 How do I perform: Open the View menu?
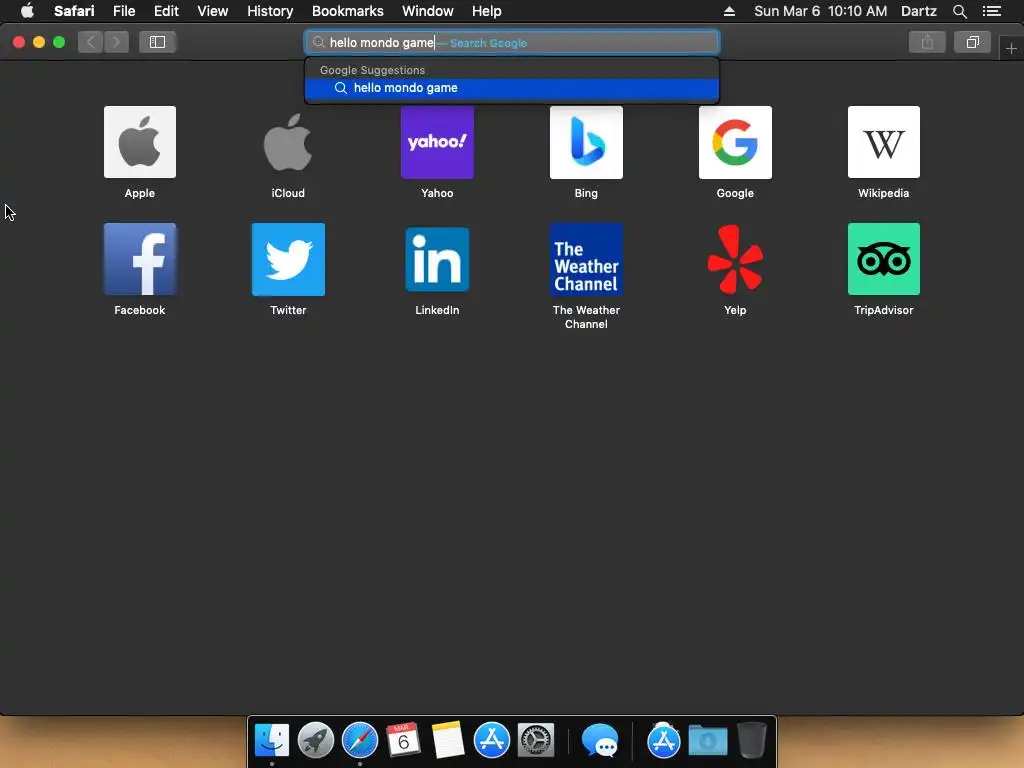click(213, 11)
